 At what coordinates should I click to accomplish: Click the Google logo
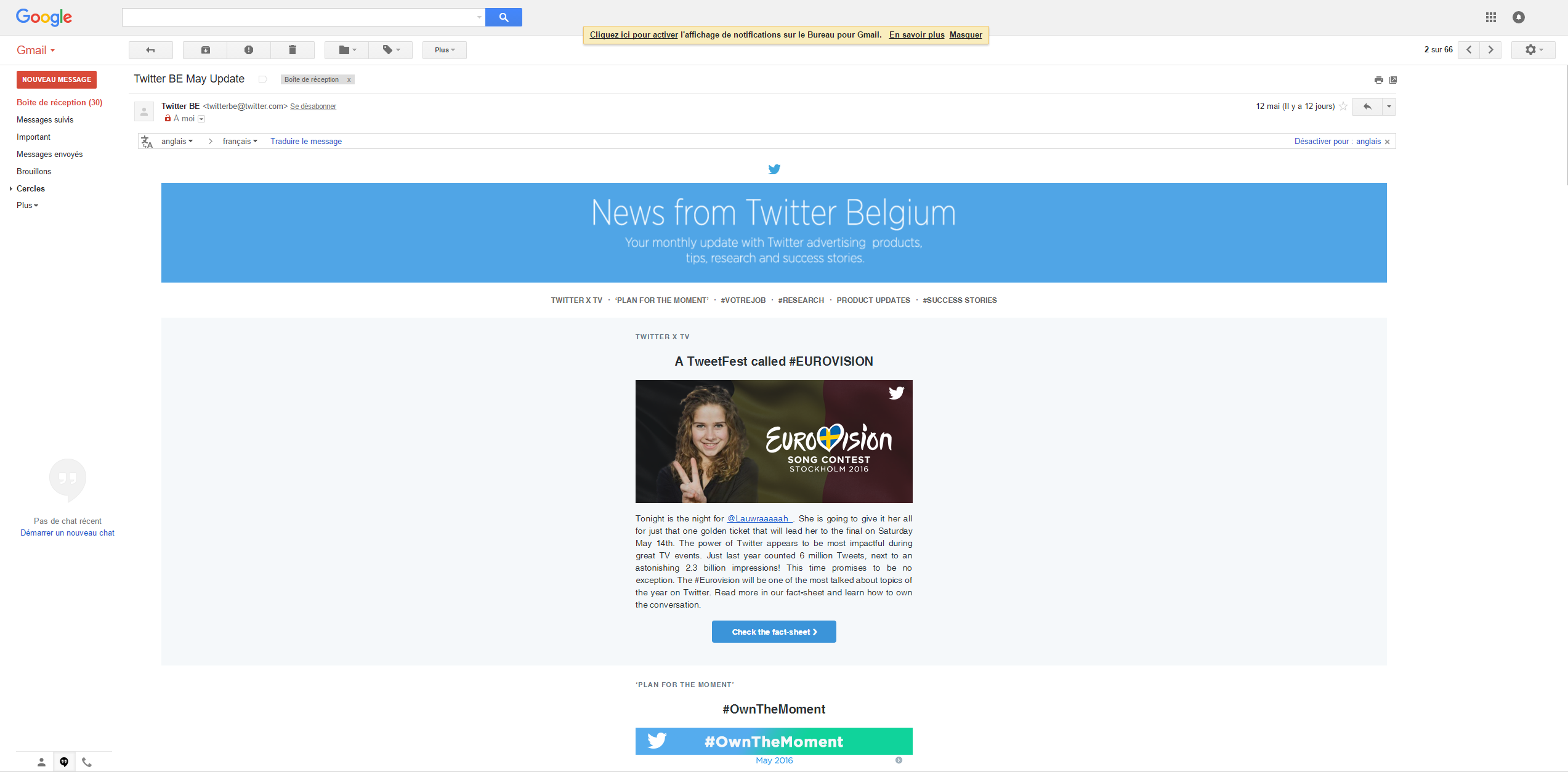coord(44,17)
